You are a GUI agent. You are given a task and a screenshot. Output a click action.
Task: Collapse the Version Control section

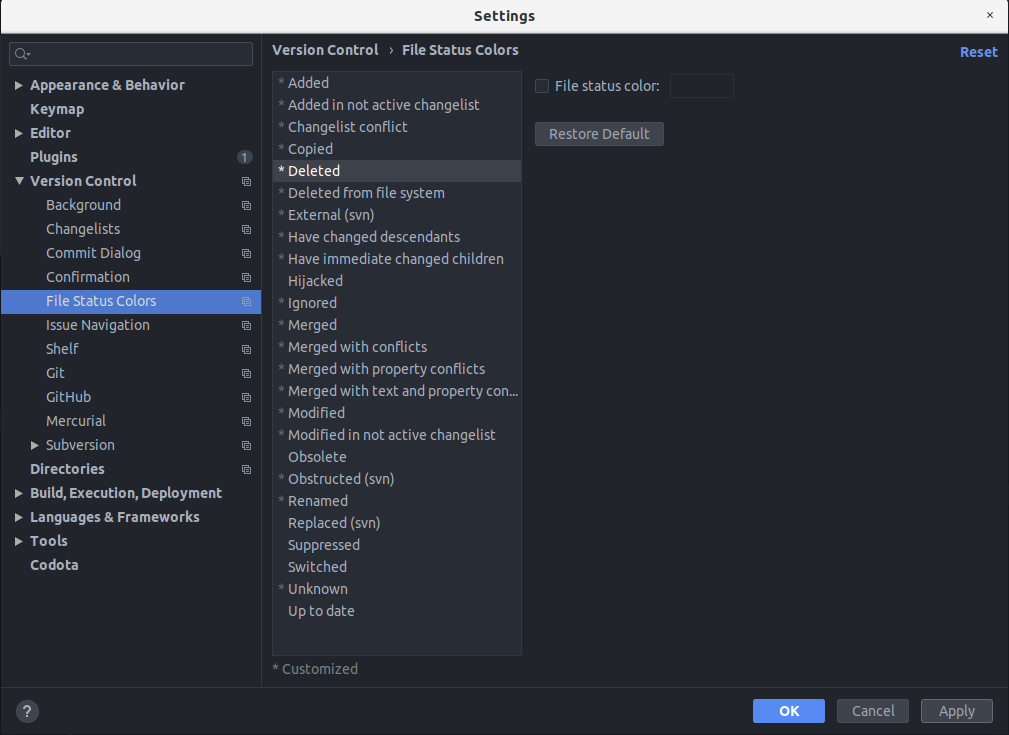coord(17,181)
